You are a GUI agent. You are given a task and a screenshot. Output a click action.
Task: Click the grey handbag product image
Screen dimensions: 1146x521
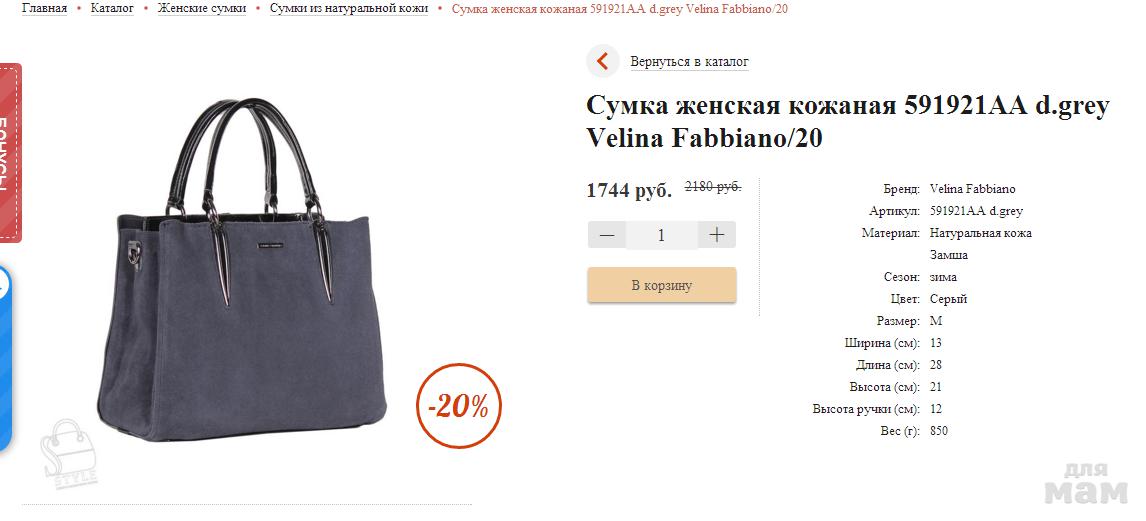click(x=242, y=270)
